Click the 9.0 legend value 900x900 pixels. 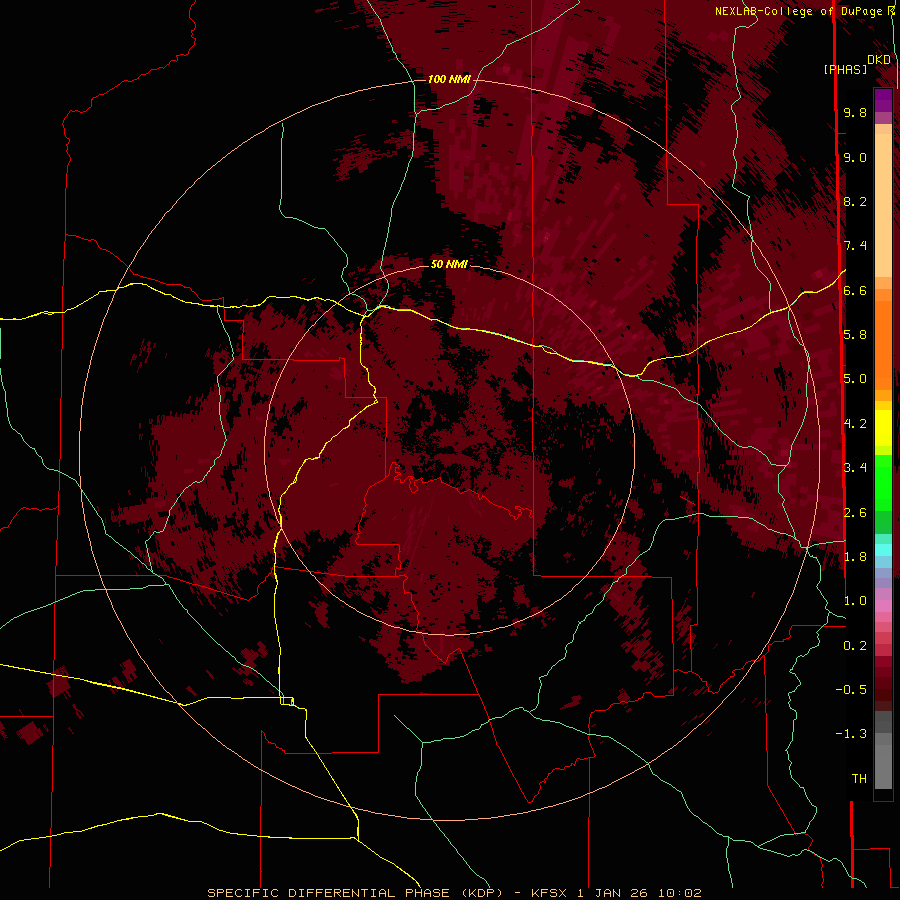(855, 157)
